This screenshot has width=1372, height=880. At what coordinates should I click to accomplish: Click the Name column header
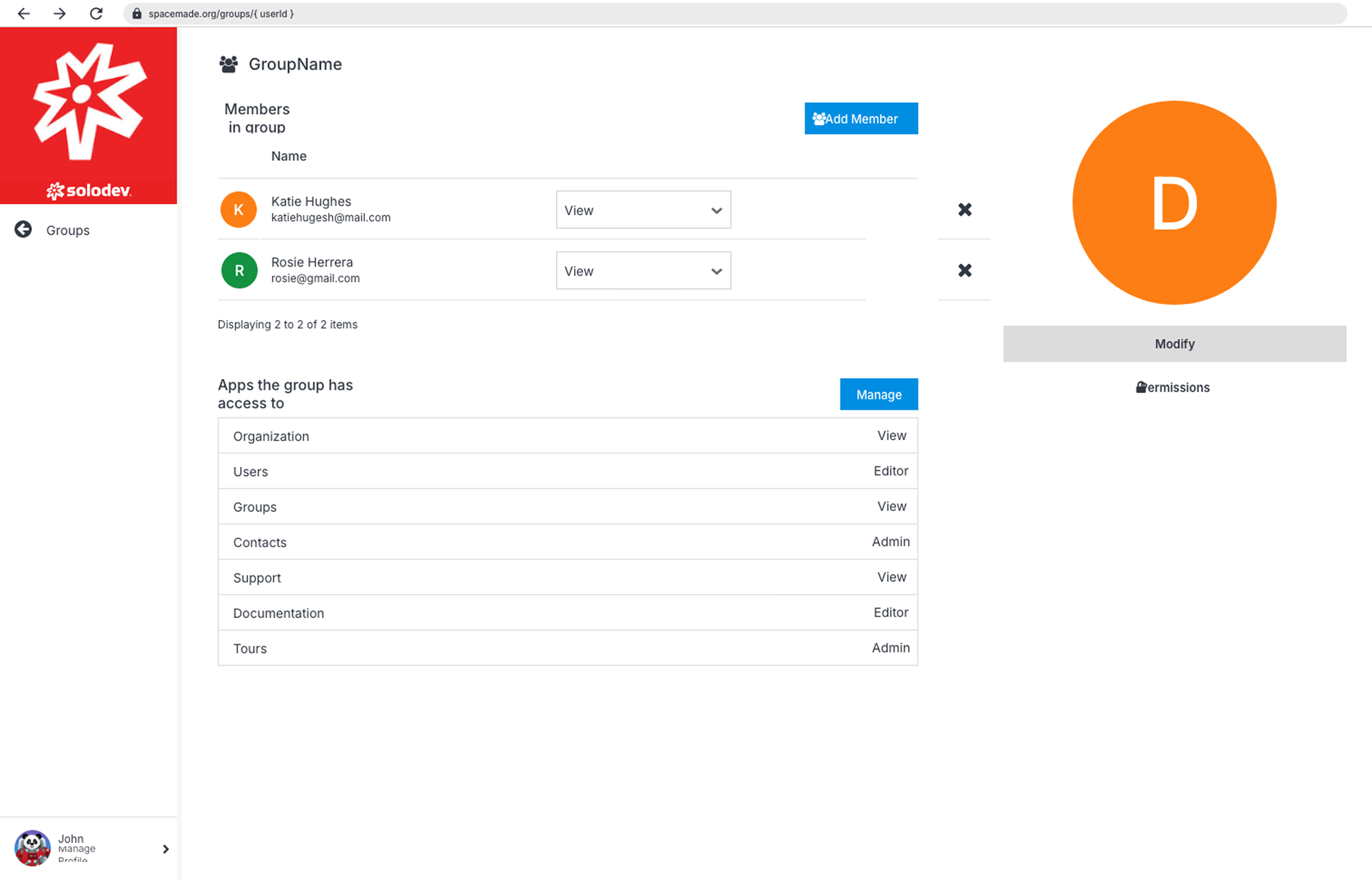click(289, 156)
